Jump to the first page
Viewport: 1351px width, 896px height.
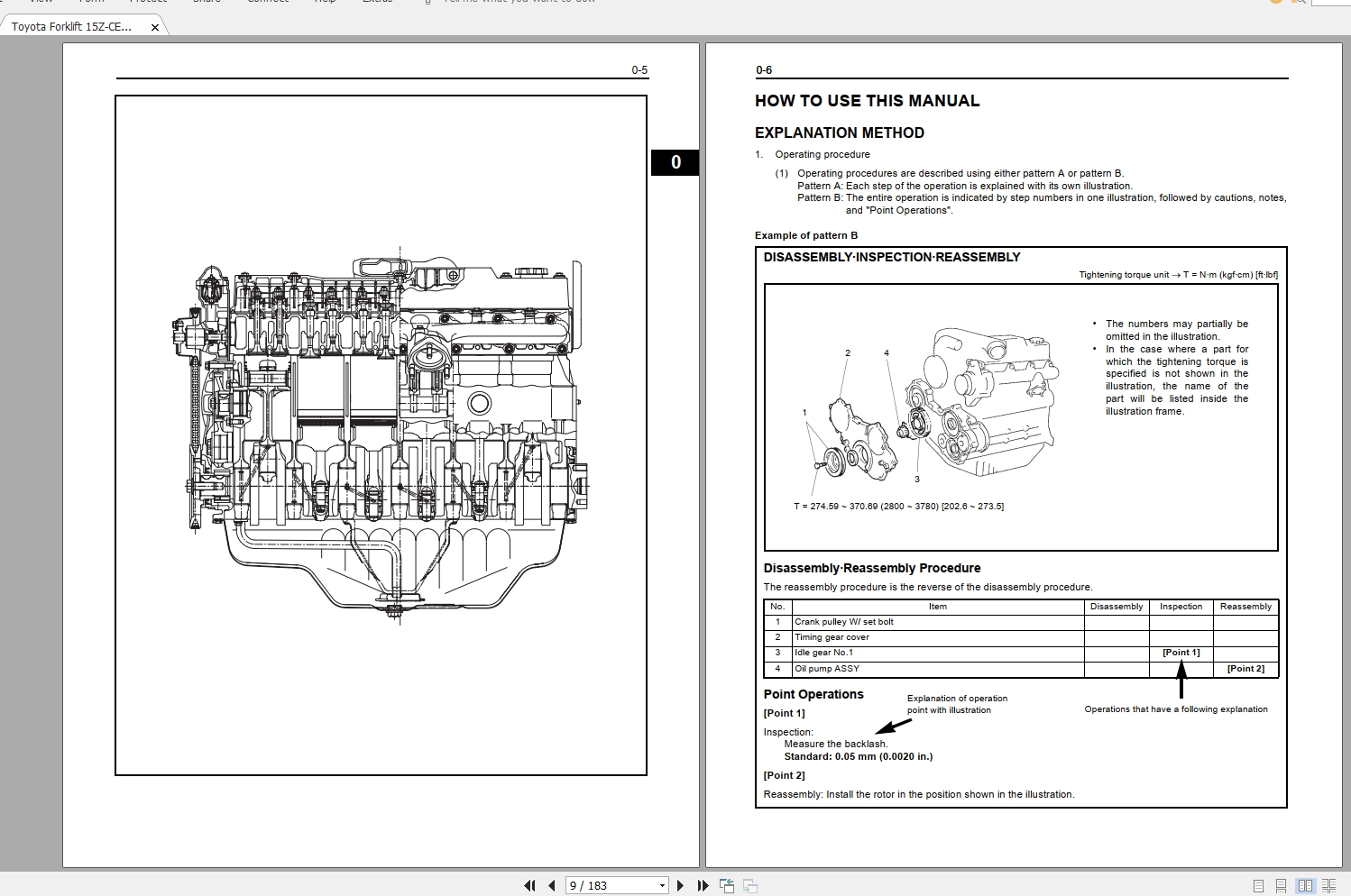coord(530,885)
